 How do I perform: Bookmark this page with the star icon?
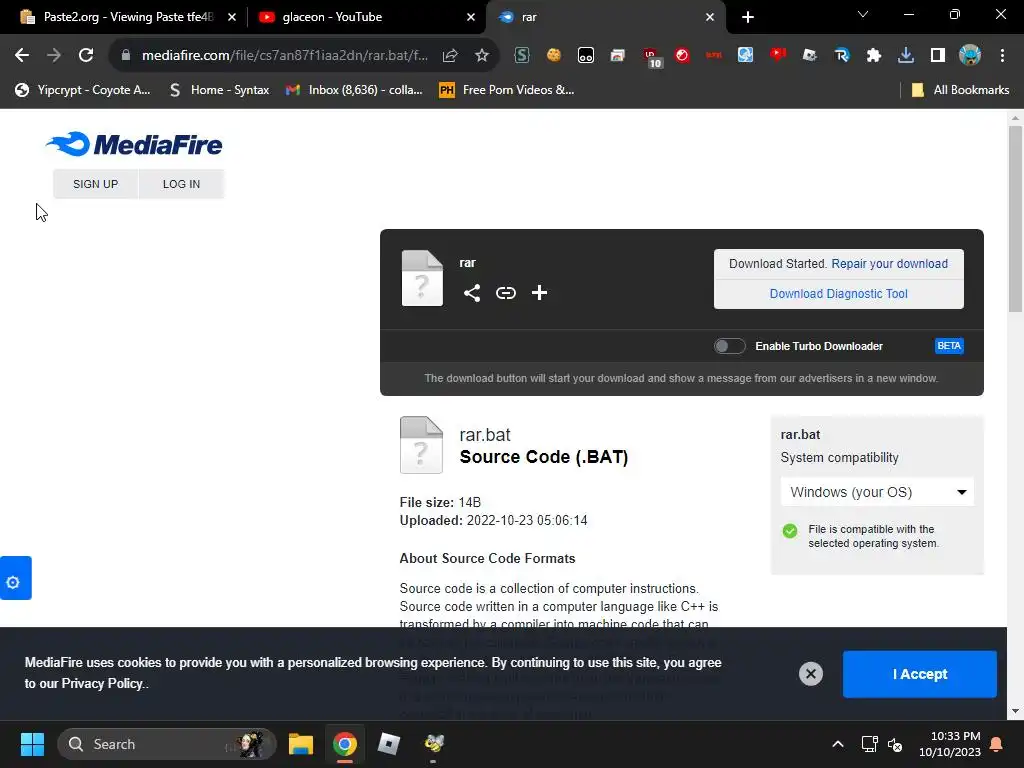tap(482, 56)
